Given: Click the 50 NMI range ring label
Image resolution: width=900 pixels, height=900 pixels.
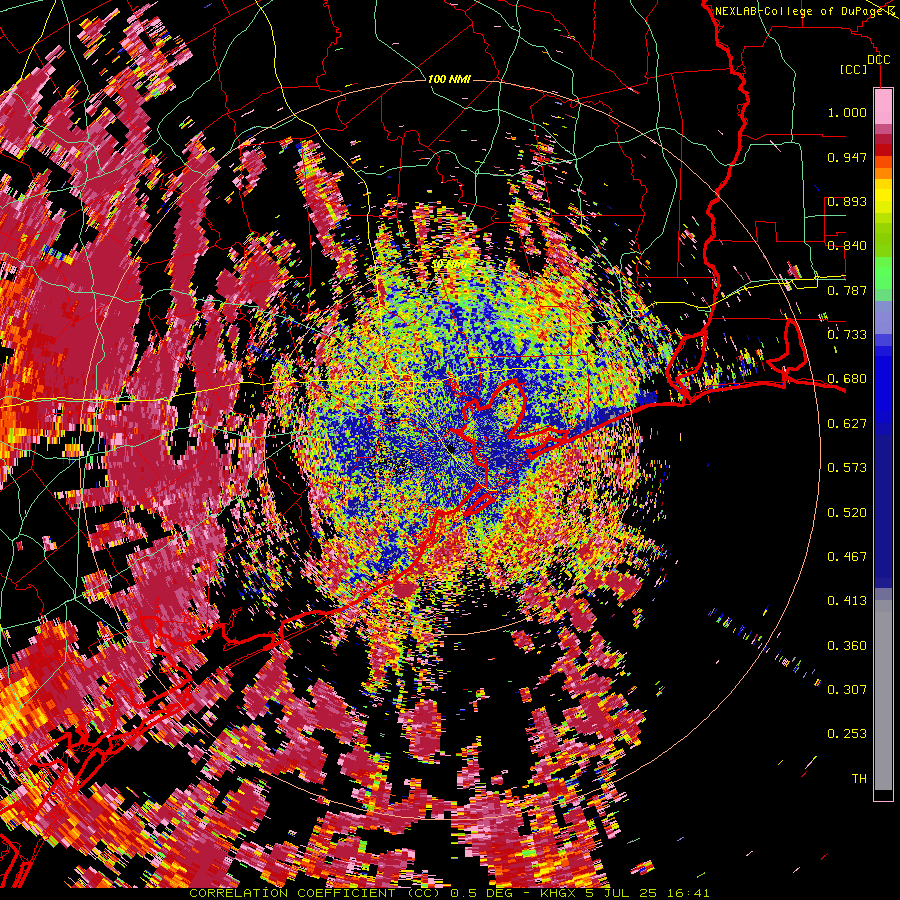Looking at the screenshot, I should 449,265.
